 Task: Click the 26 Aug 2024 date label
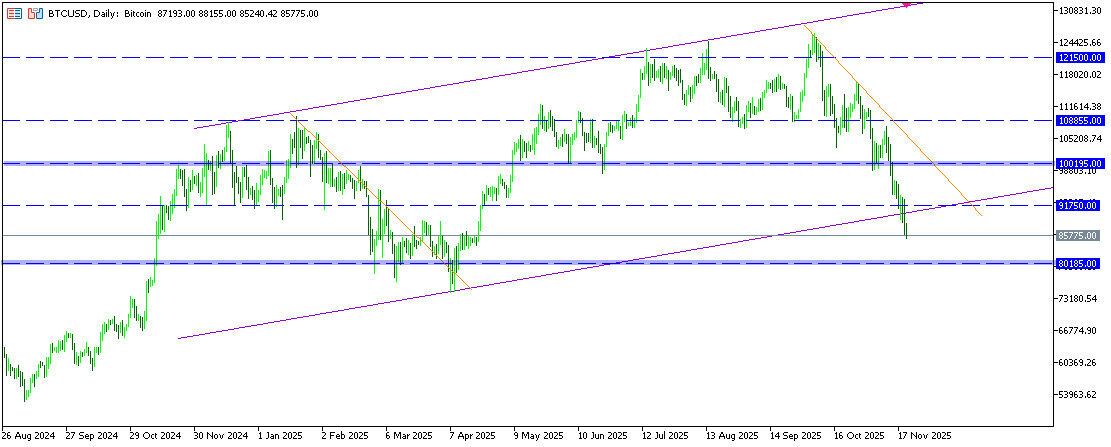[27, 436]
